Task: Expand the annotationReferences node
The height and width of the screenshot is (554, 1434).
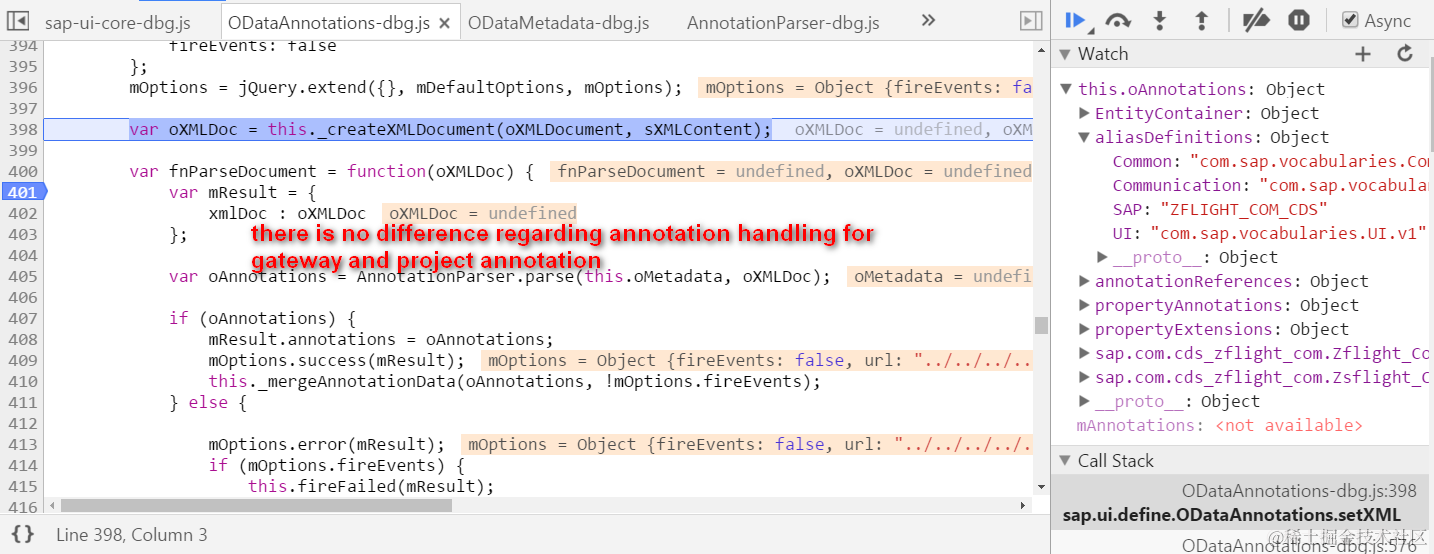Action: (1084, 281)
